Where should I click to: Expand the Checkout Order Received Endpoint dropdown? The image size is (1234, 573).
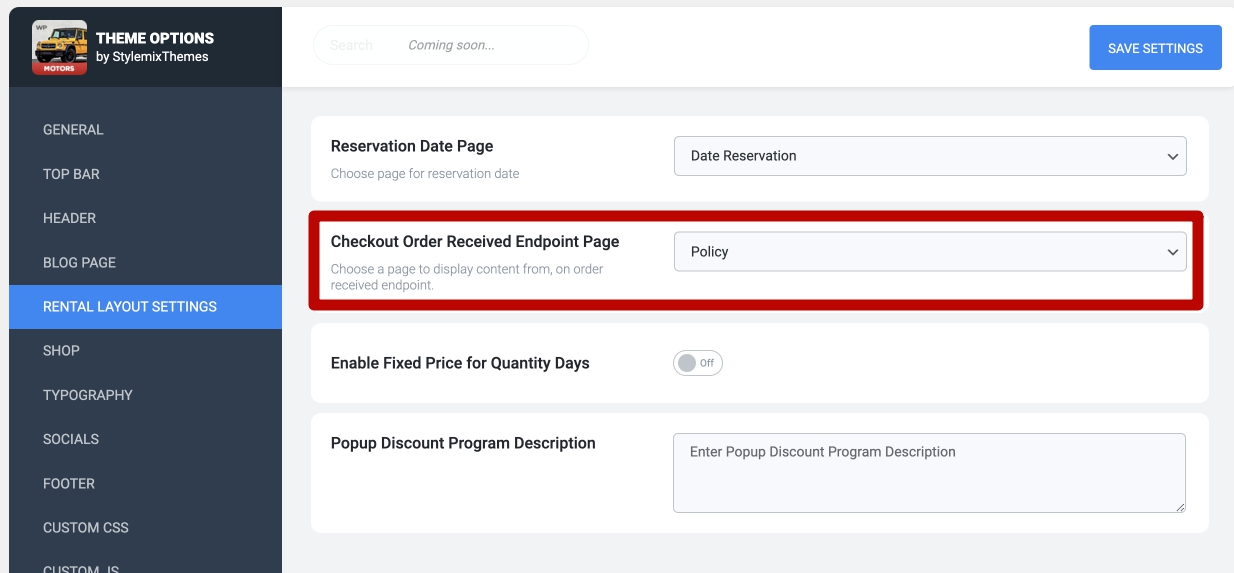coord(929,252)
